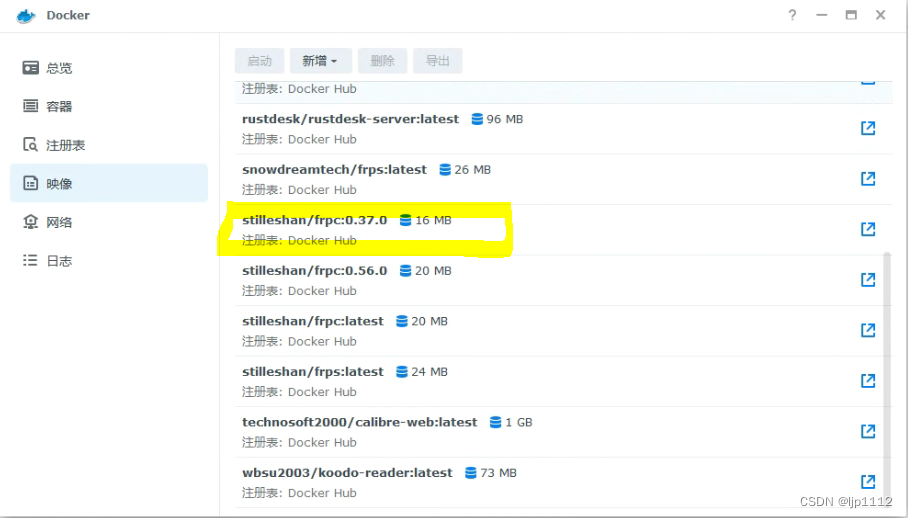Click the 1 GB size database icon

pos(496,423)
